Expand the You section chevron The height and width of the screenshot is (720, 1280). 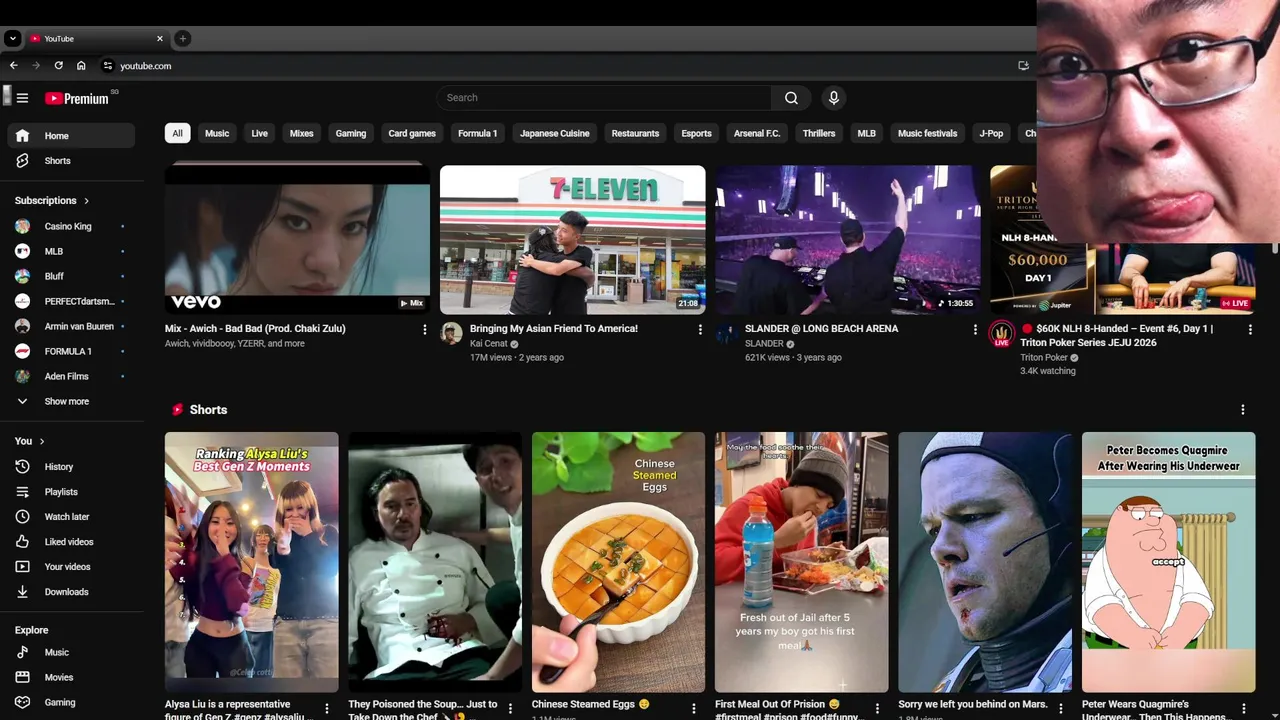point(41,441)
